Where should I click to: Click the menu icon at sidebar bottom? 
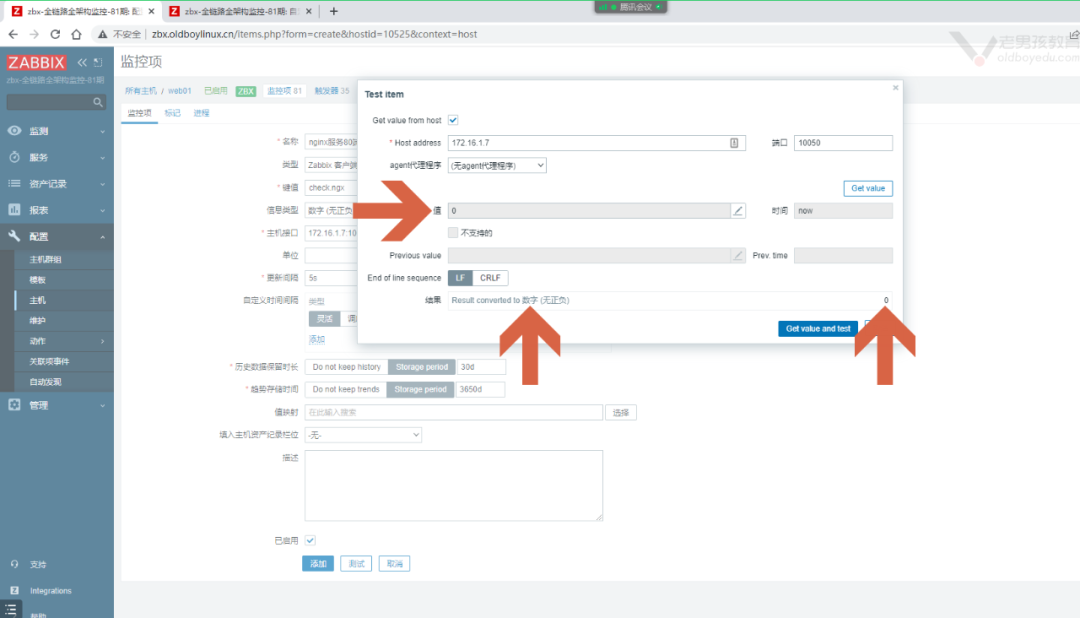tap(11, 610)
